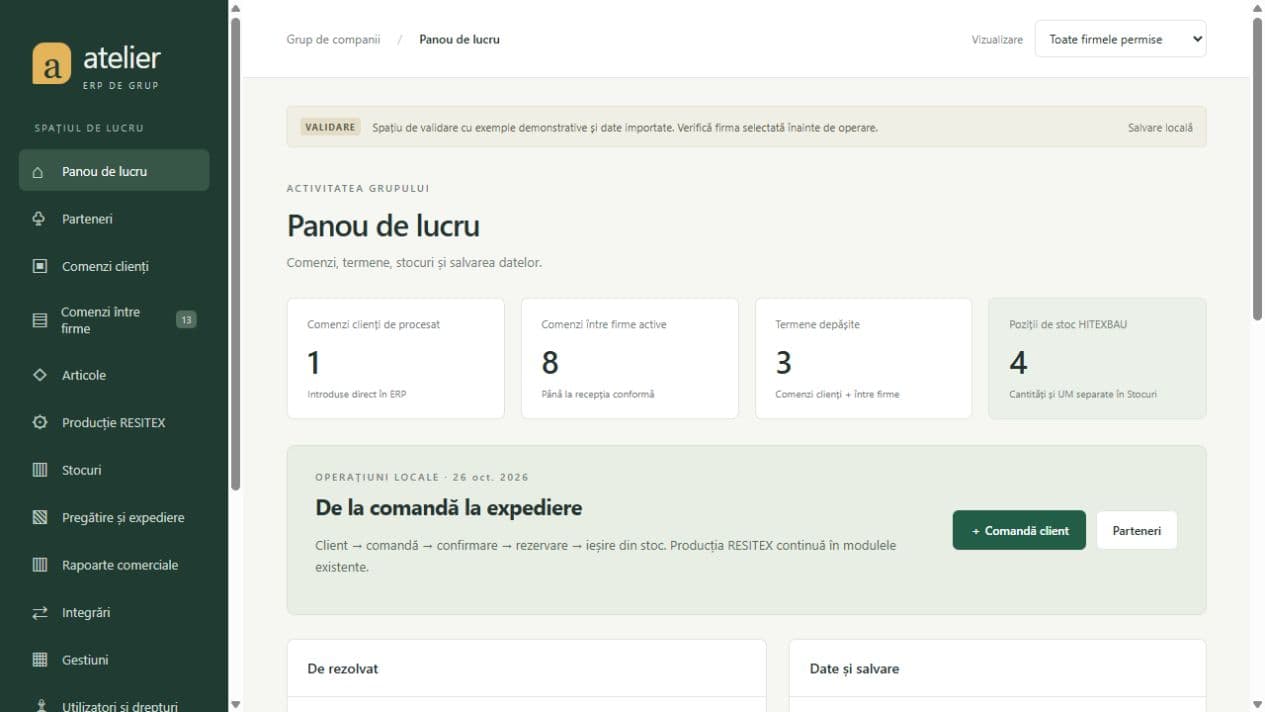Click the Pregătire și expediere icon
This screenshot has width=1265, height=712.
click(40, 517)
